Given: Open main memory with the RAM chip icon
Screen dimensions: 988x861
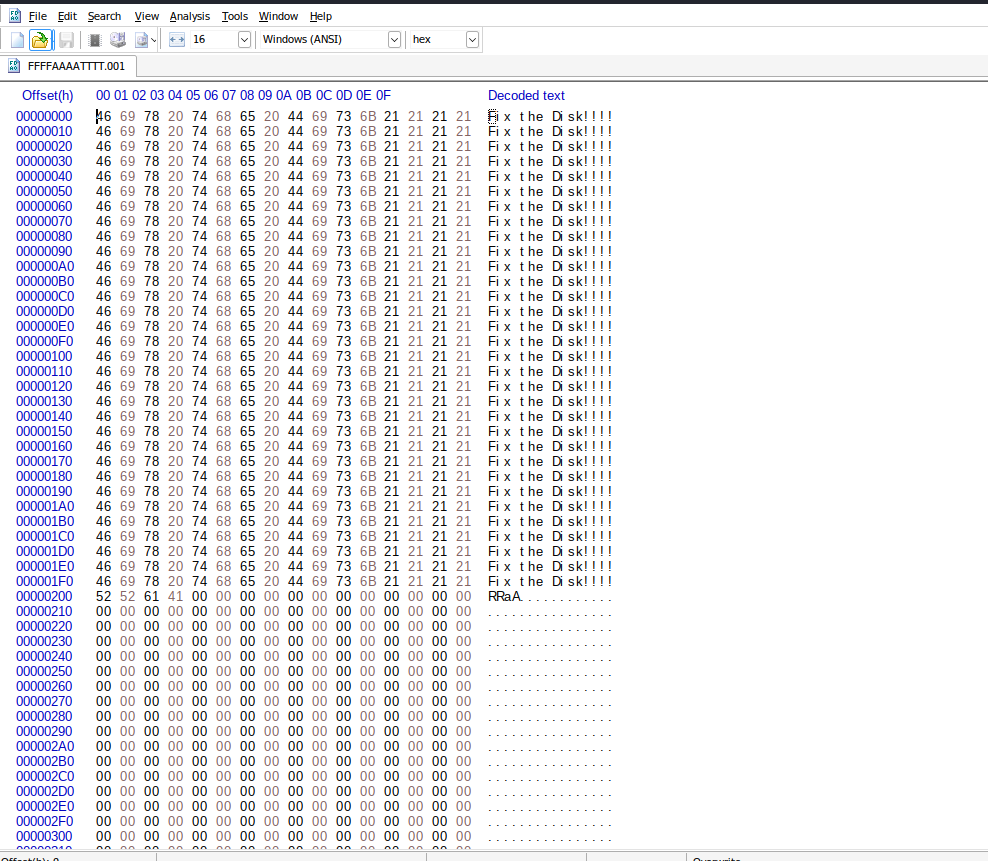Looking at the screenshot, I should coord(95,40).
